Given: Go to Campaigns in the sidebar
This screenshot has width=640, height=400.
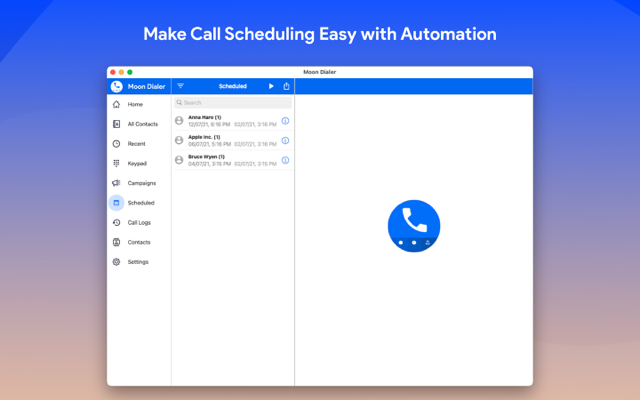Looking at the screenshot, I should 140,183.
